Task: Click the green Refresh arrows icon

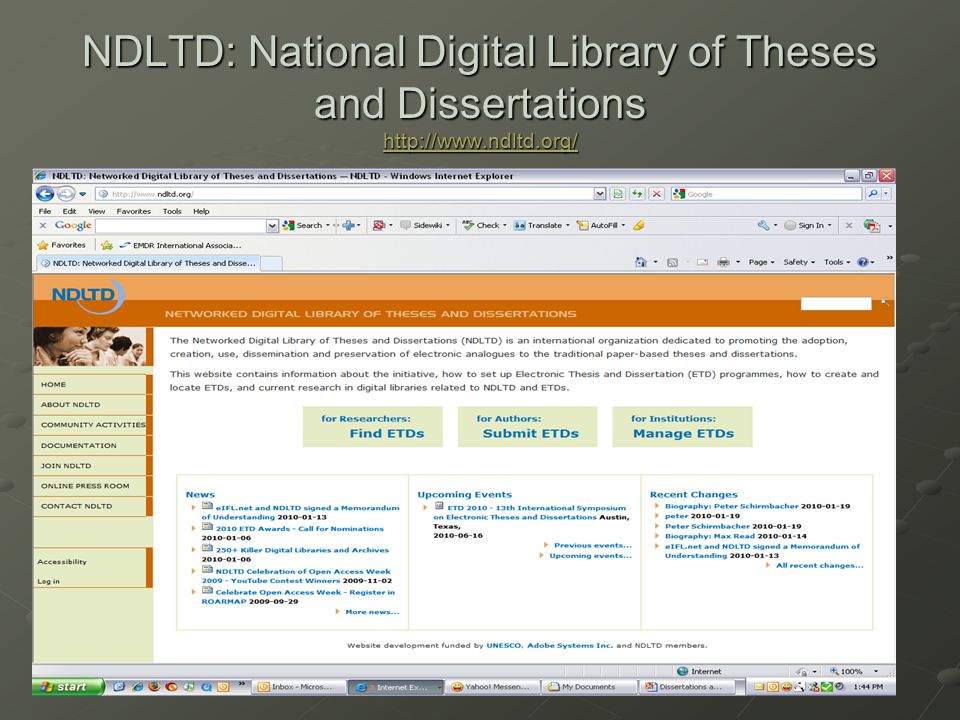Action: [x=637, y=194]
